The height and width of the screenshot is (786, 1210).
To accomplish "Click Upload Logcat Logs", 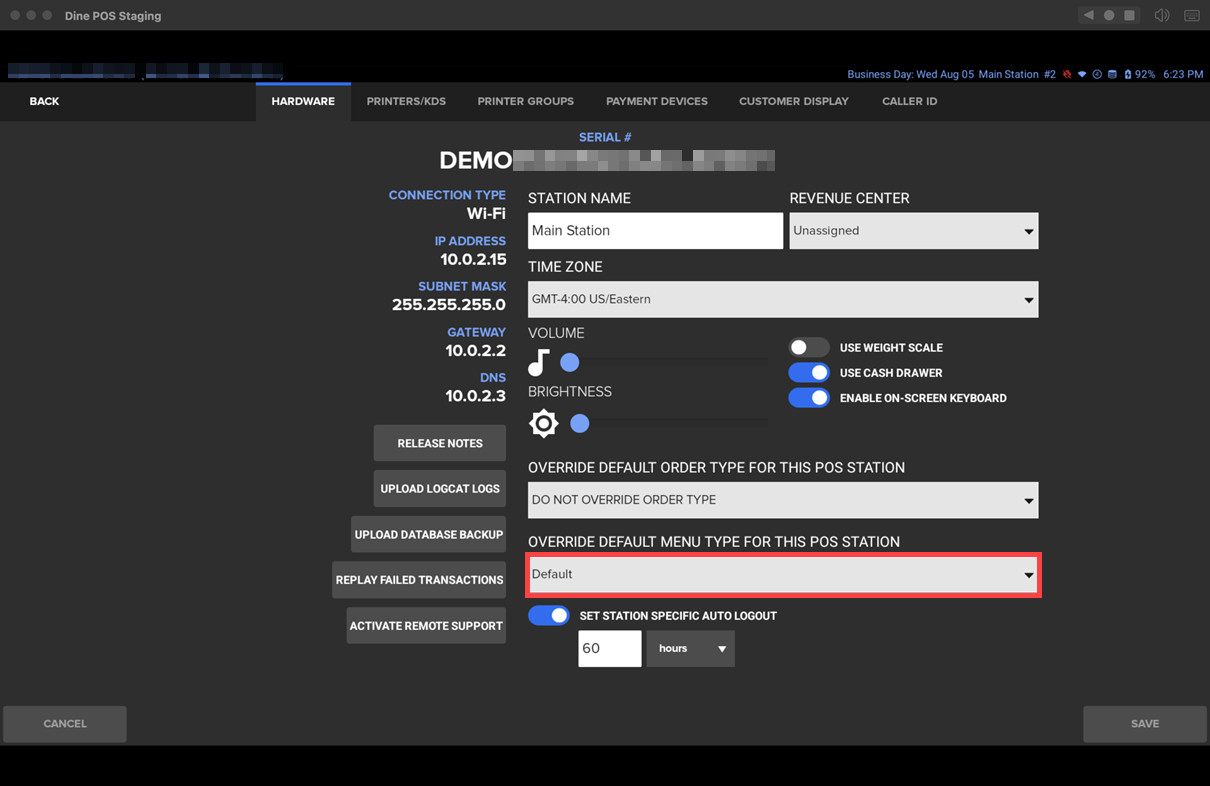I will coord(440,489).
